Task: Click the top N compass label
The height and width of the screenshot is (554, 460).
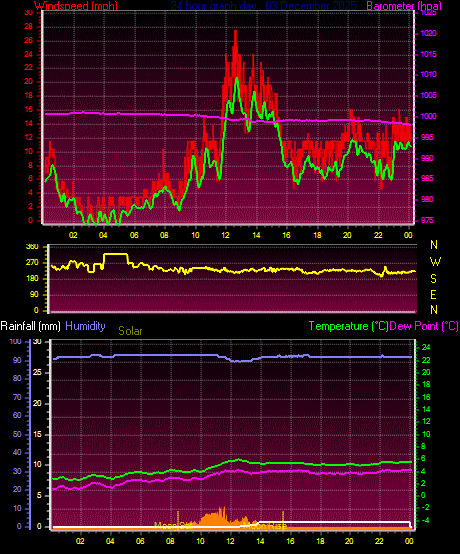Action: (434, 244)
